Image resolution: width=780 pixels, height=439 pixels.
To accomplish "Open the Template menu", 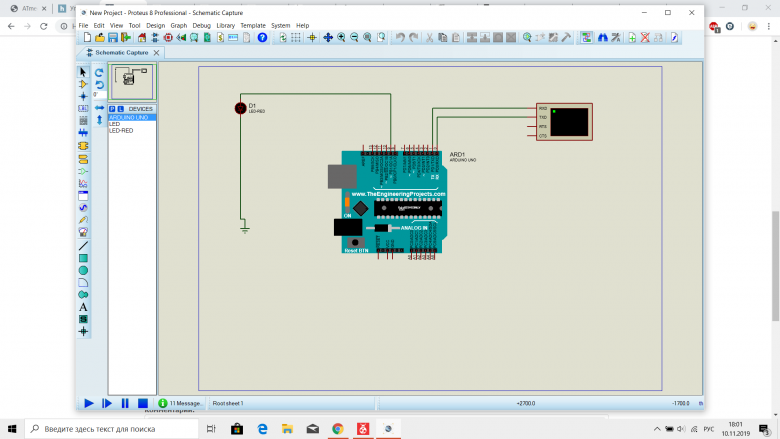I will [253, 25].
